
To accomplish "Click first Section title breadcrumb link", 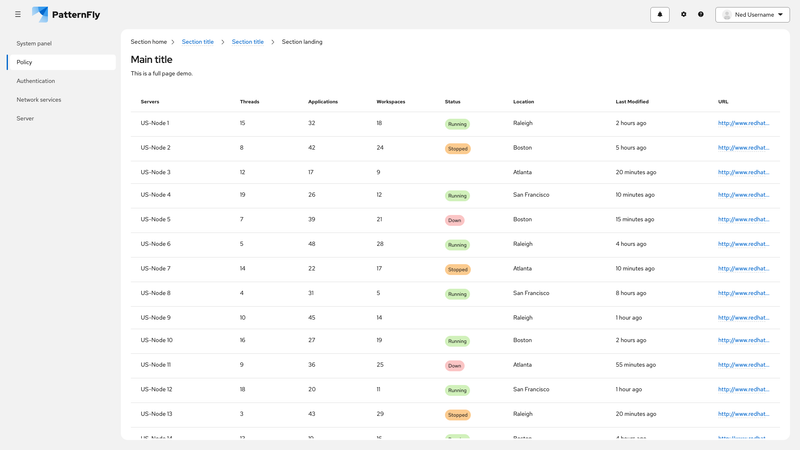I will [x=197, y=42].
